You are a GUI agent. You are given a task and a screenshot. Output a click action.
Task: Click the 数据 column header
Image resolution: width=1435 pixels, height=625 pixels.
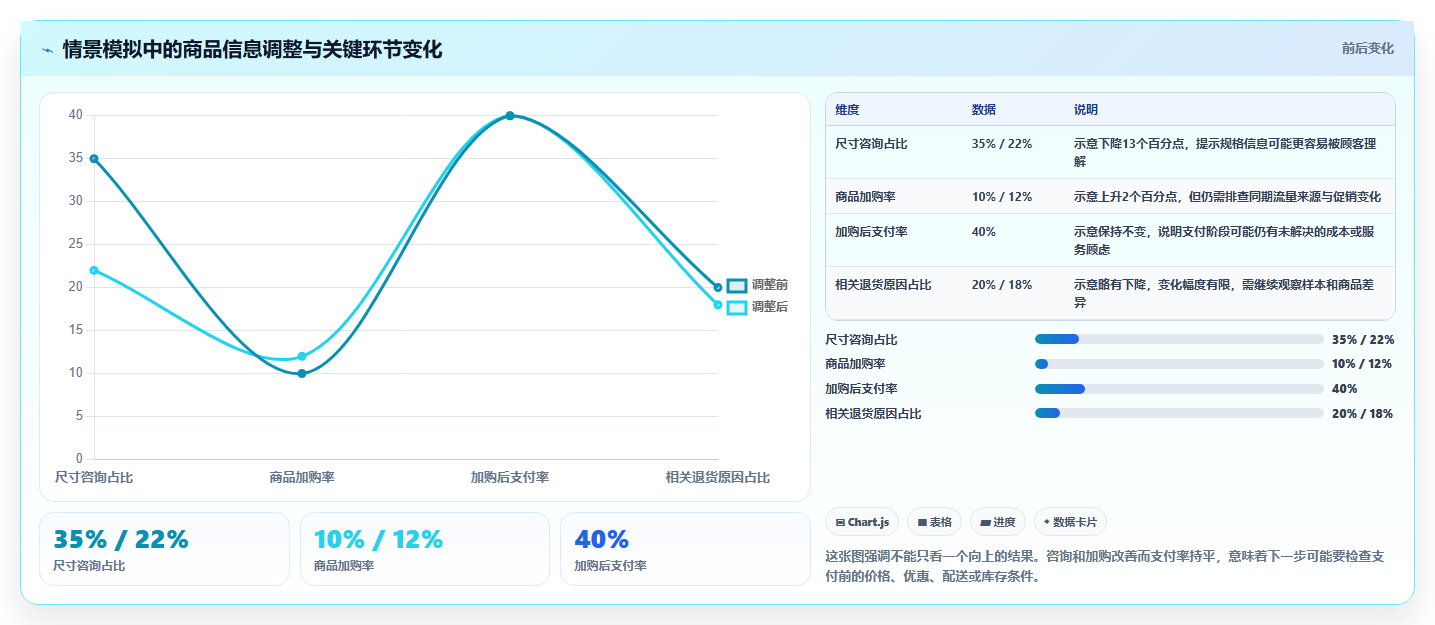(983, 110)
